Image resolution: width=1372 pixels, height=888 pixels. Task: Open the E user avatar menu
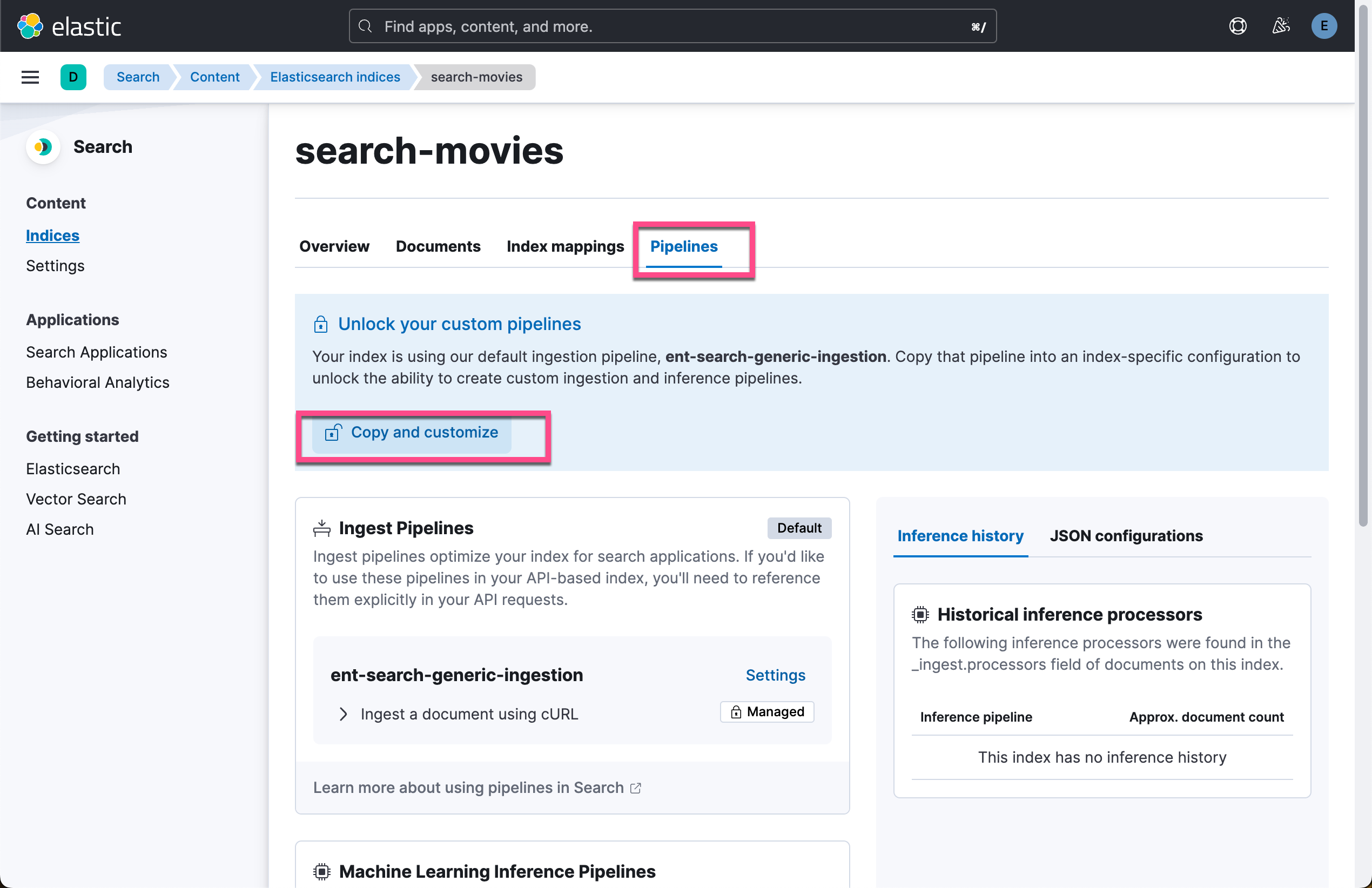[1324, 26]
